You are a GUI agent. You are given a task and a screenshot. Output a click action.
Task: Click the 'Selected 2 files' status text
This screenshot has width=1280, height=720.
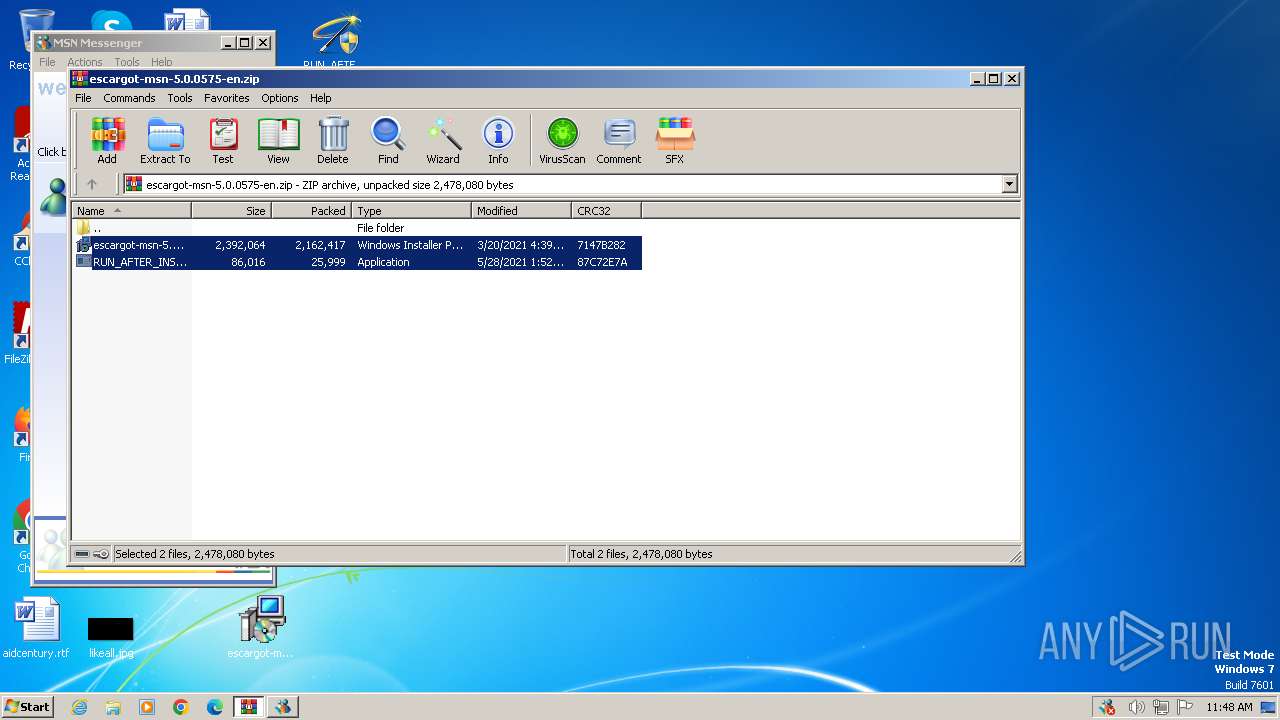195,554
